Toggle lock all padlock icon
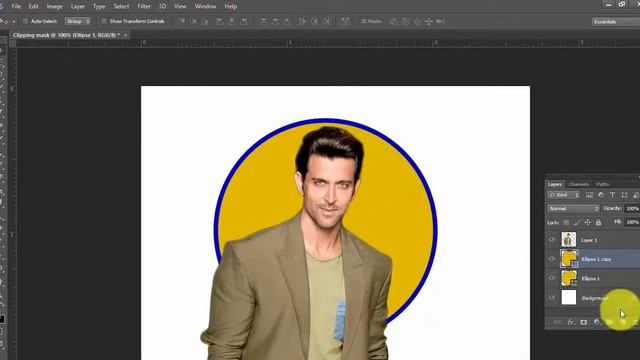The height and width of the screenshot is (360, 640). click(598, 222)
